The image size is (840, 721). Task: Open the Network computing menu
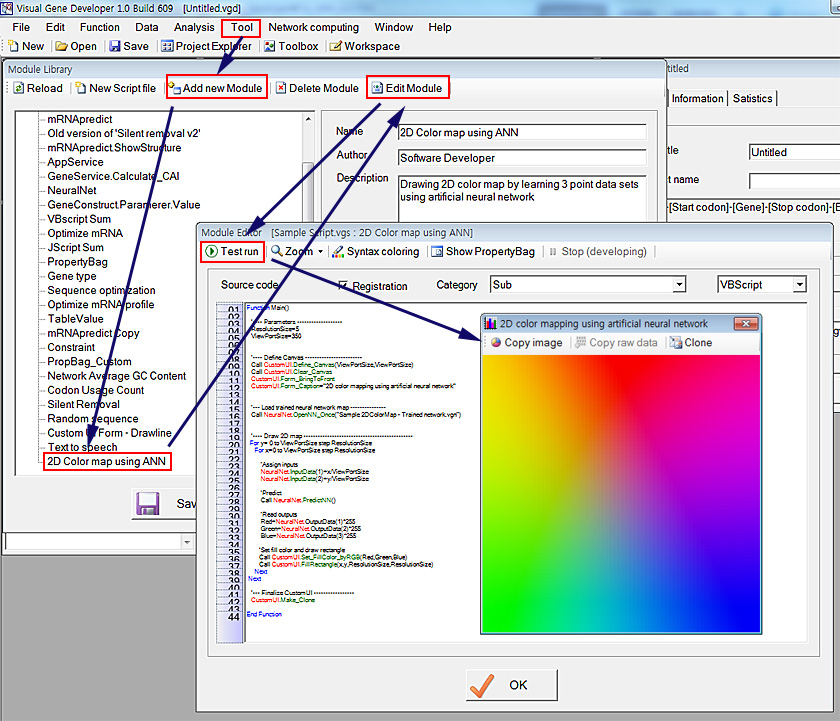click(x=313, y=27)
